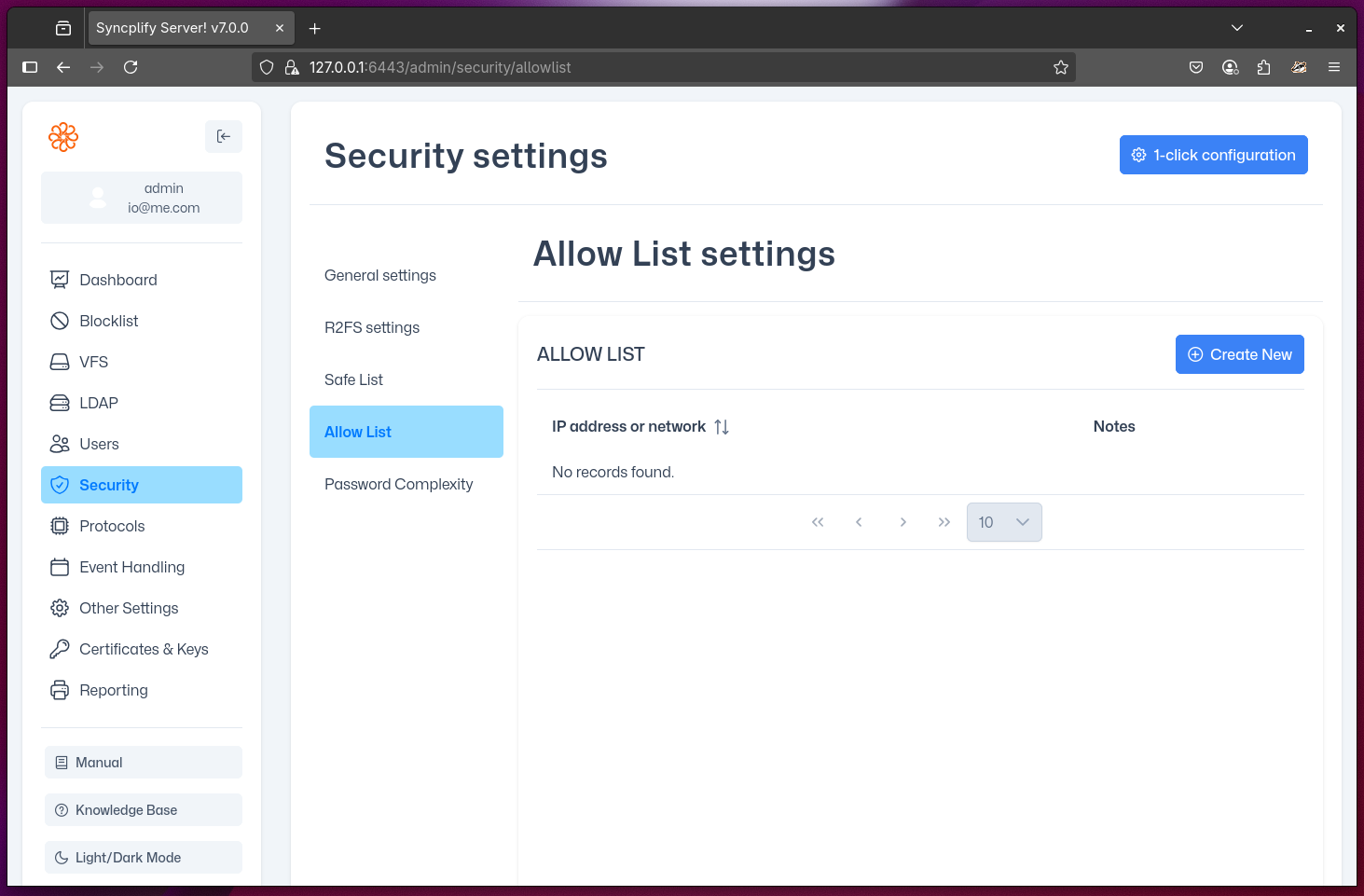This screenshot has height=896, width=1364.
Task: Sort by IP address or network column
Action: pos(722,427)
